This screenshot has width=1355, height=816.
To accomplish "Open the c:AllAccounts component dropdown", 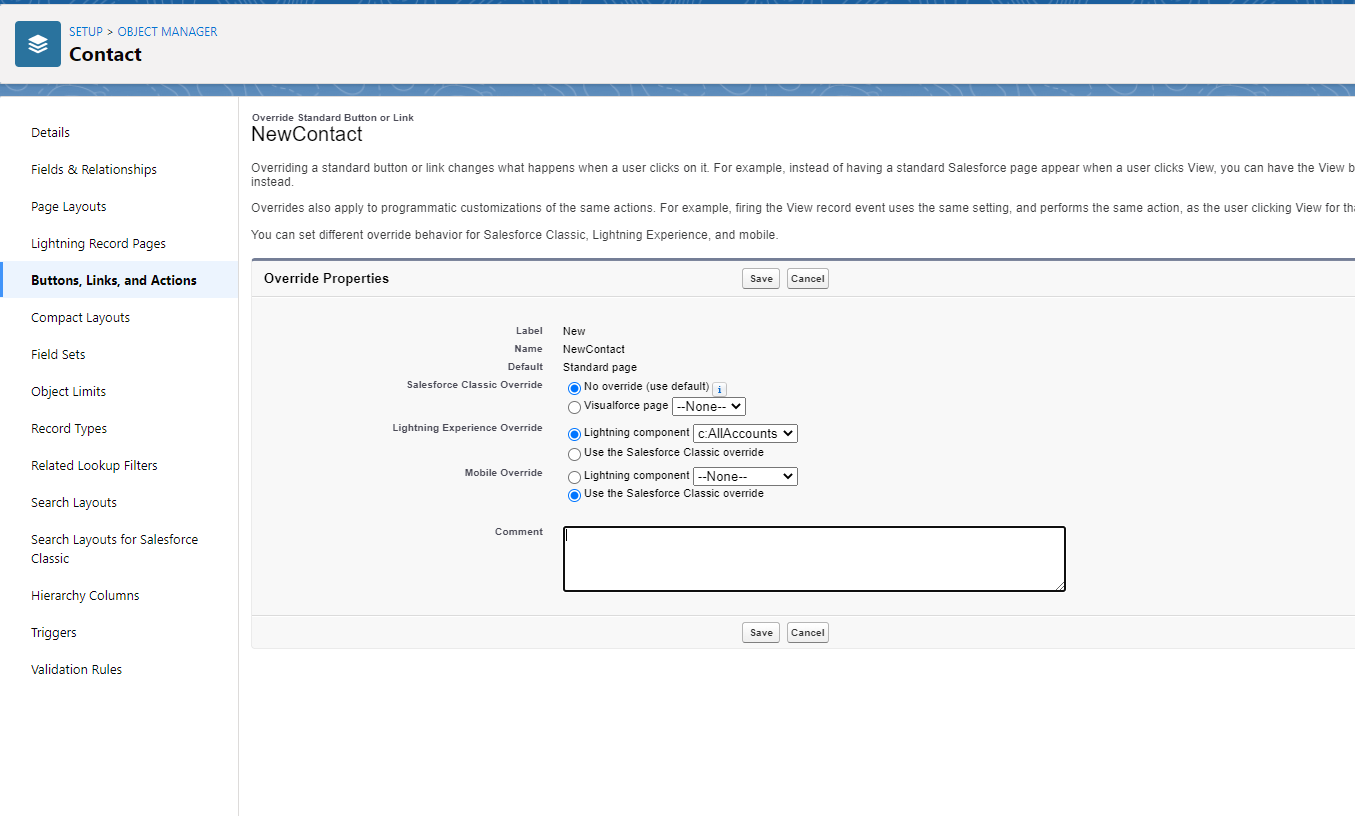I will click(x=745, y=434).
